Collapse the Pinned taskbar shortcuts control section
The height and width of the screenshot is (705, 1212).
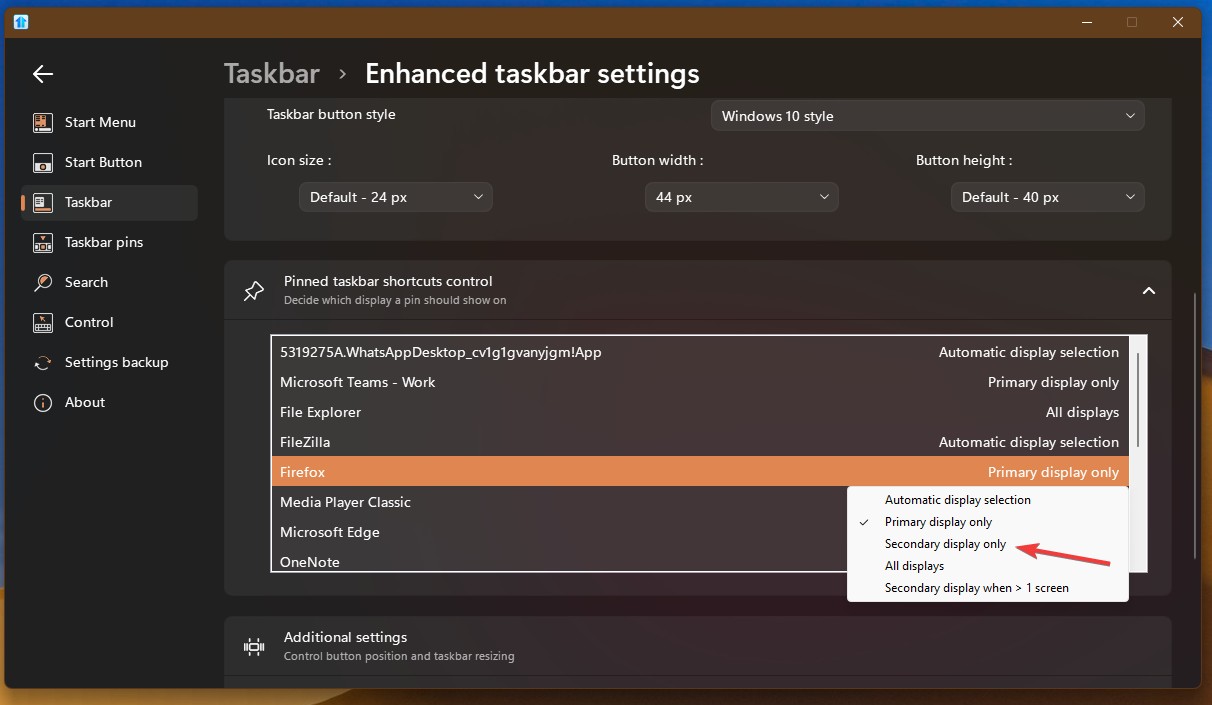pos(1148,291)
